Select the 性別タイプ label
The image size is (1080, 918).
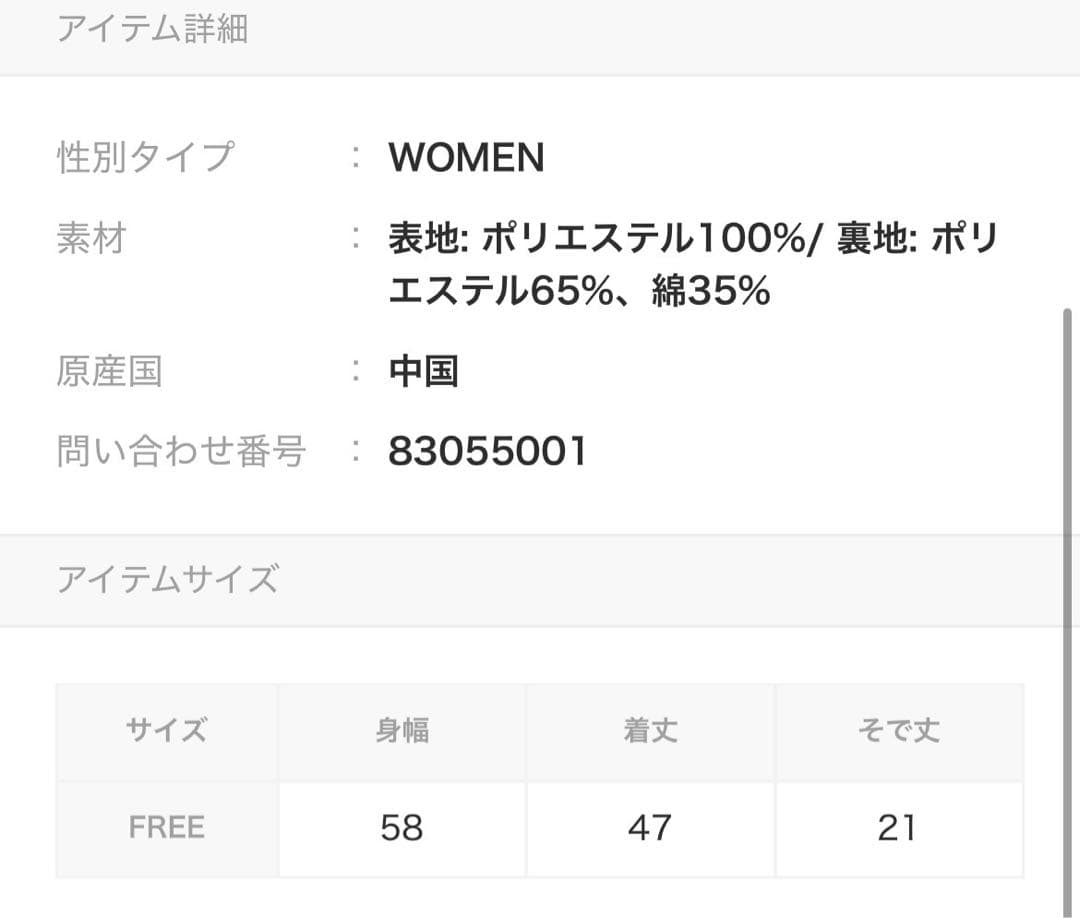tap(145, 158)
